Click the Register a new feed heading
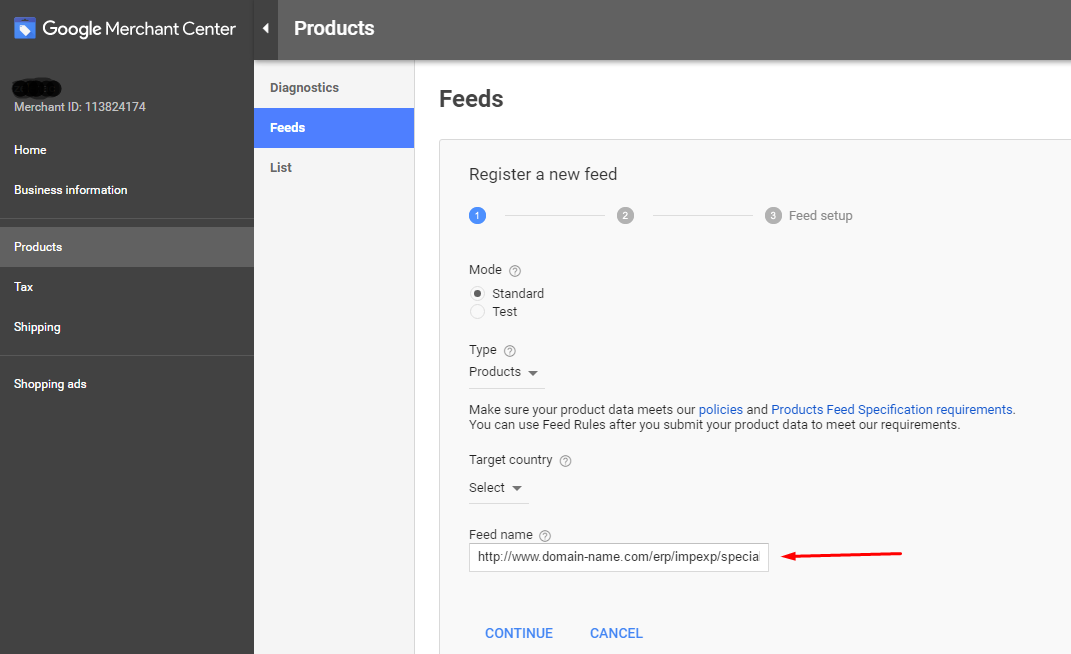This screenshot has height=654, width=1071. tap(543, 174)
